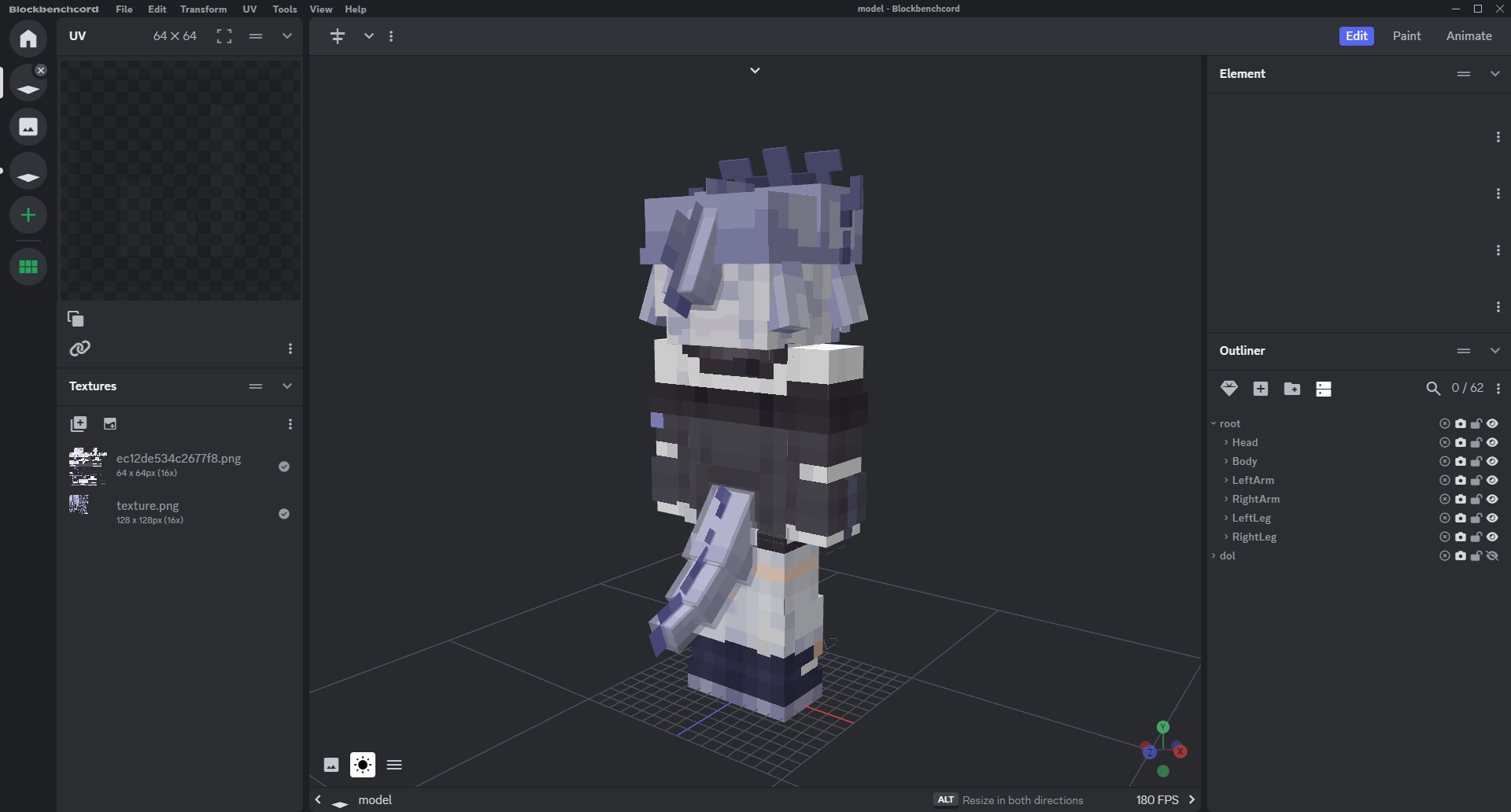Open the move tool dropdown arrow
This screenshot has height=812, width=1511.
pos(368,36)
